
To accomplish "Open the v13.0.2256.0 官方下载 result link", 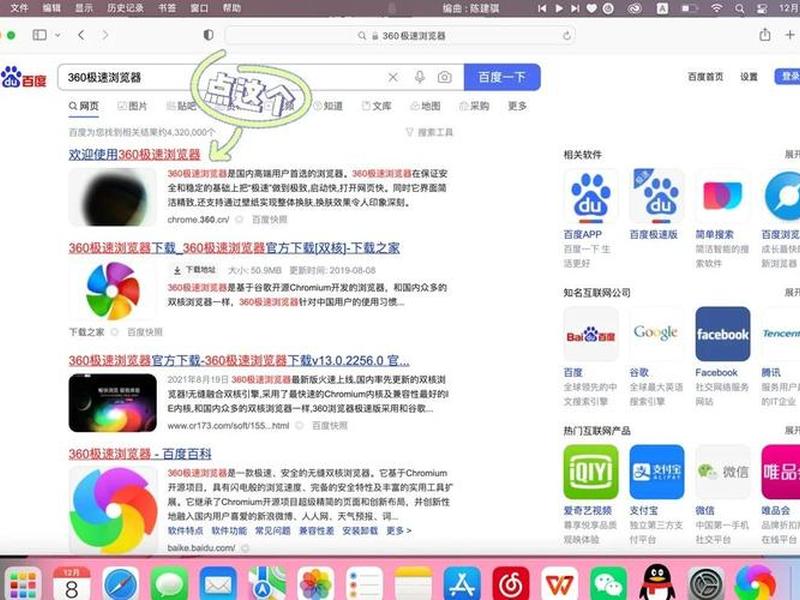I will pyautogui.click(x=239, y=360).
